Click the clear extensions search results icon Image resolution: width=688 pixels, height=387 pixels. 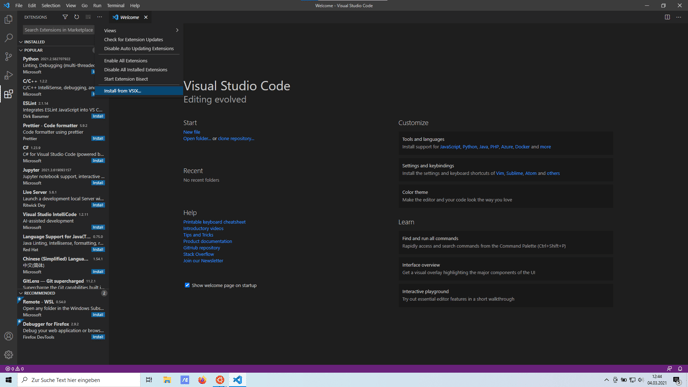[x=88, y=17]
